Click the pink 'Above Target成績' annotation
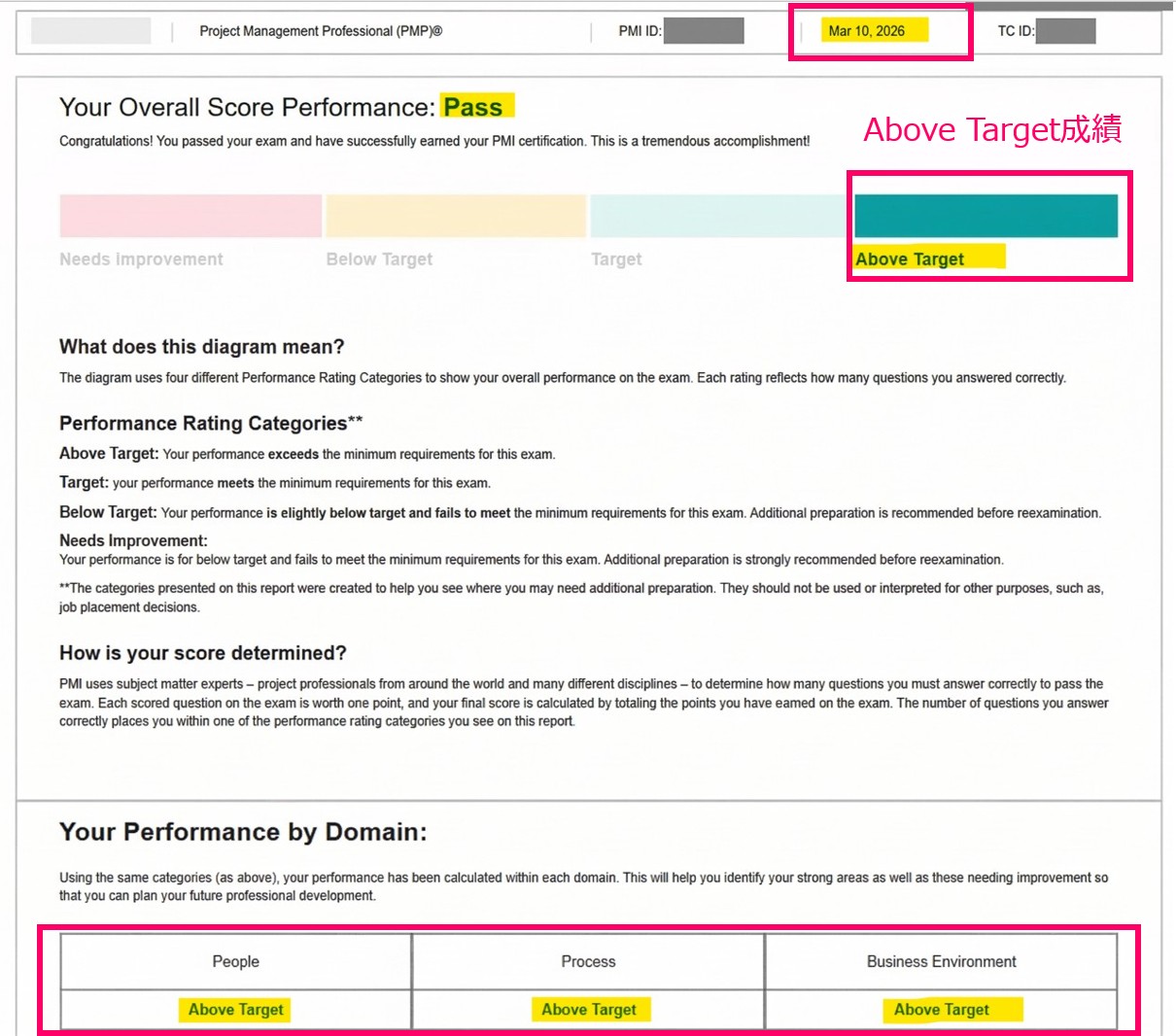The image size is (1176, 1036). [x=992, y=129]
